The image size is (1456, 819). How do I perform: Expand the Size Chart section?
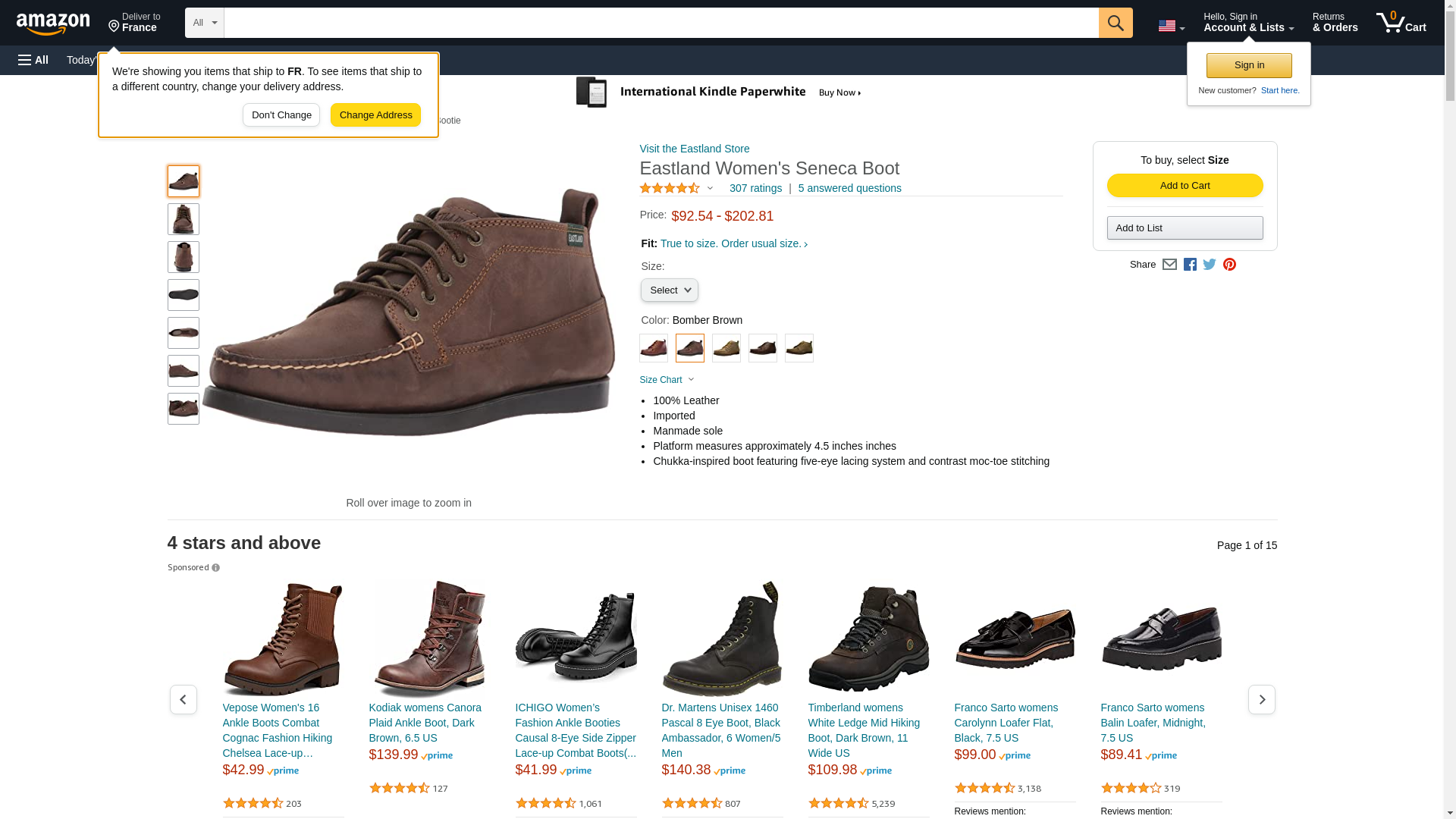click(667, 380)
